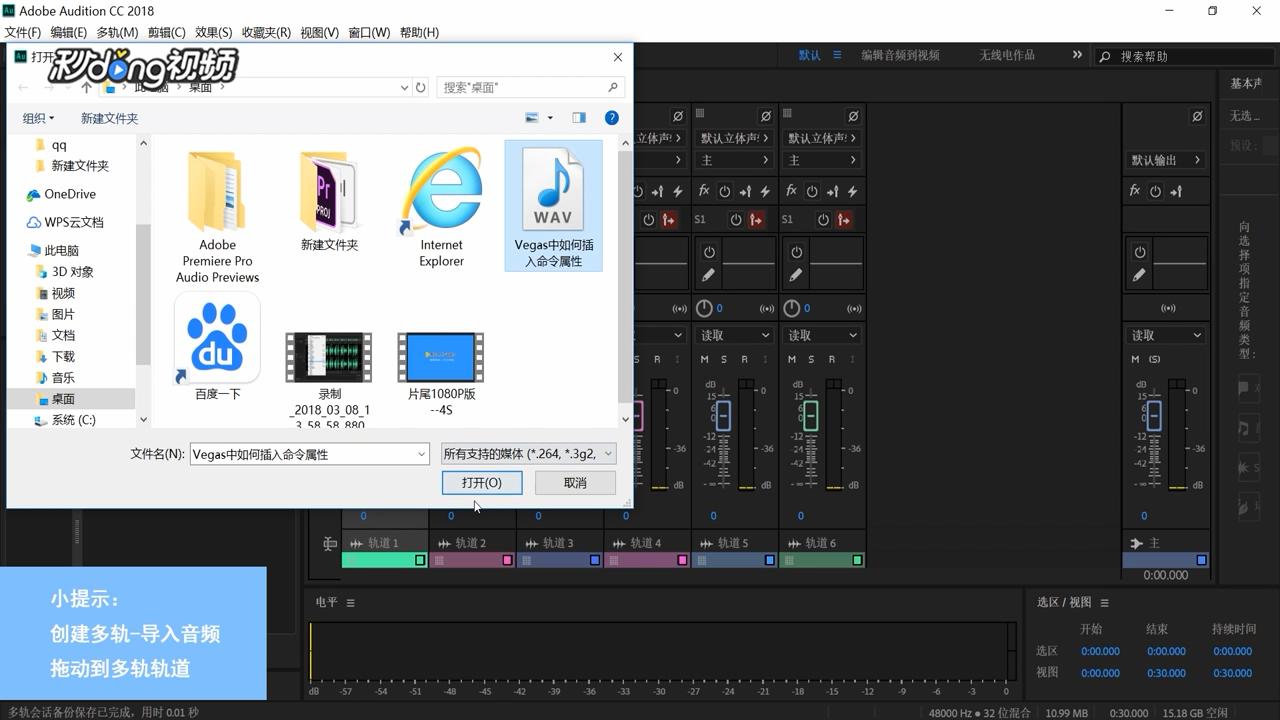Mute track 5 with its M button
1280x720 pixels.
point(705,359)
